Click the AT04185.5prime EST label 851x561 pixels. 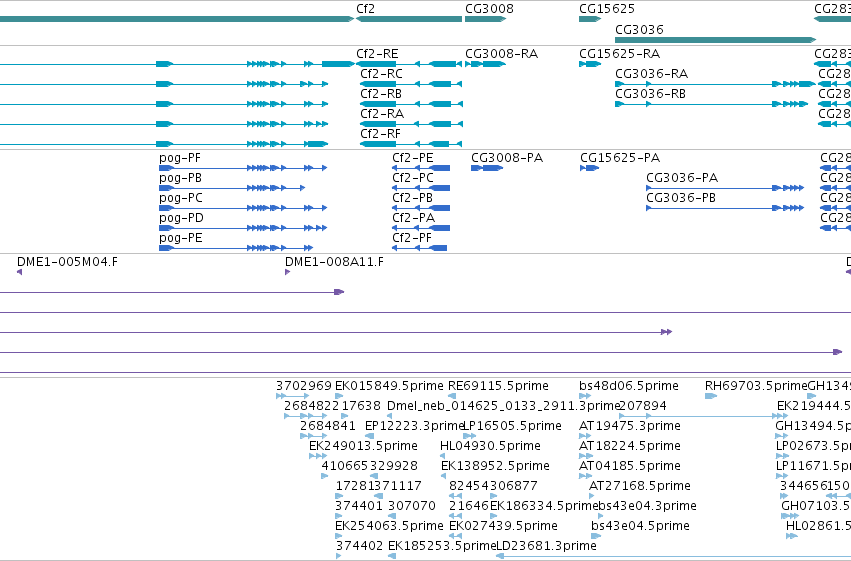[x=630, y=467]
